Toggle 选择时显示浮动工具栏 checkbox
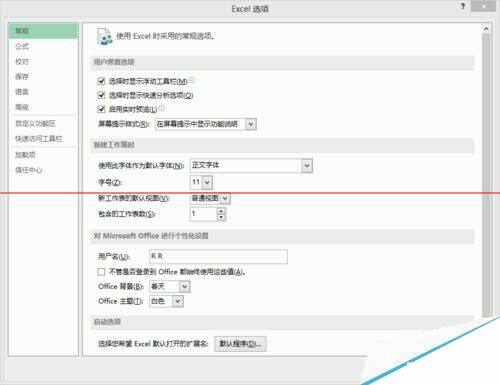This screenshot has width=500, height=385. click(101, 81)
